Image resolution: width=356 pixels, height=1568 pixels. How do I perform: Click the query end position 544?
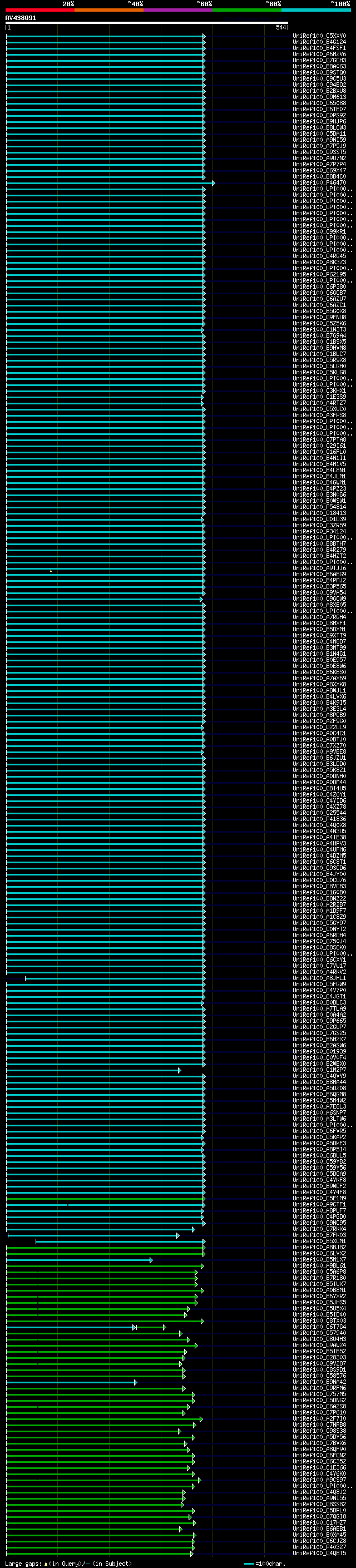tap(280, 27)
